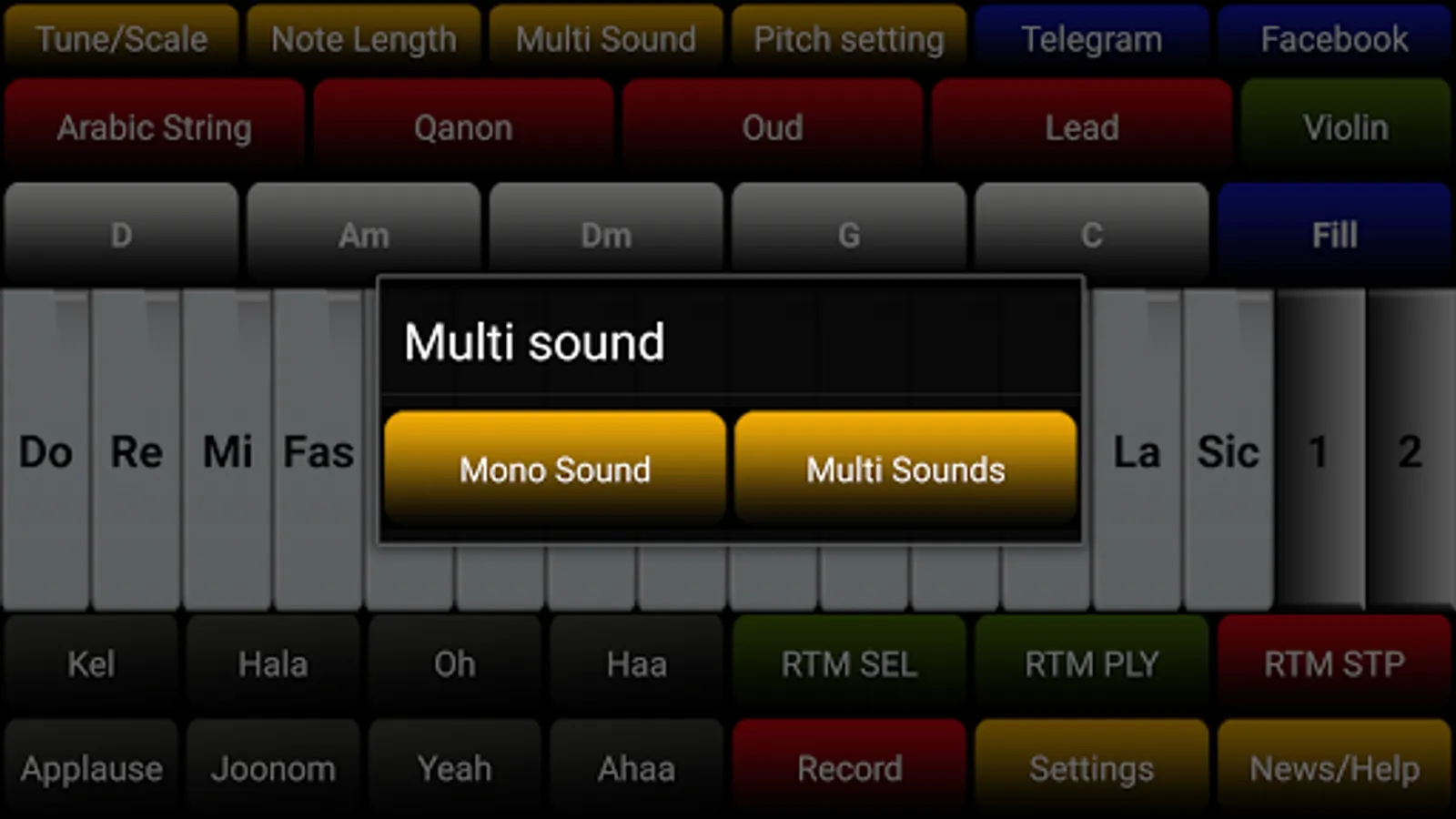Start rhythm with RTM PLY
This screenshot has height=819, width=1456.
pyautogui.click(x=1092, y=664)
